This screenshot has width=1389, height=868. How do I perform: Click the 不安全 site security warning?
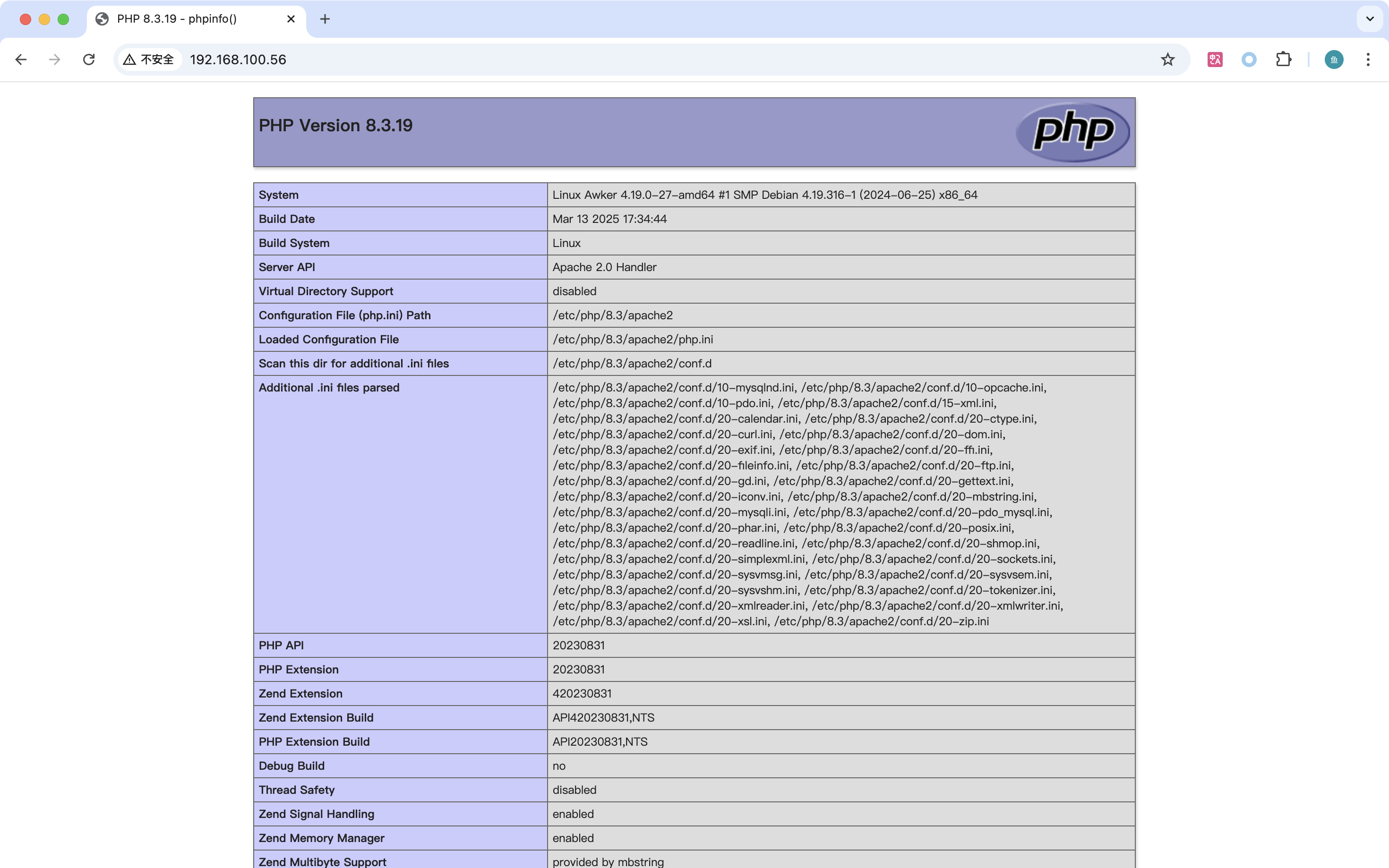[x=149, y=60]
